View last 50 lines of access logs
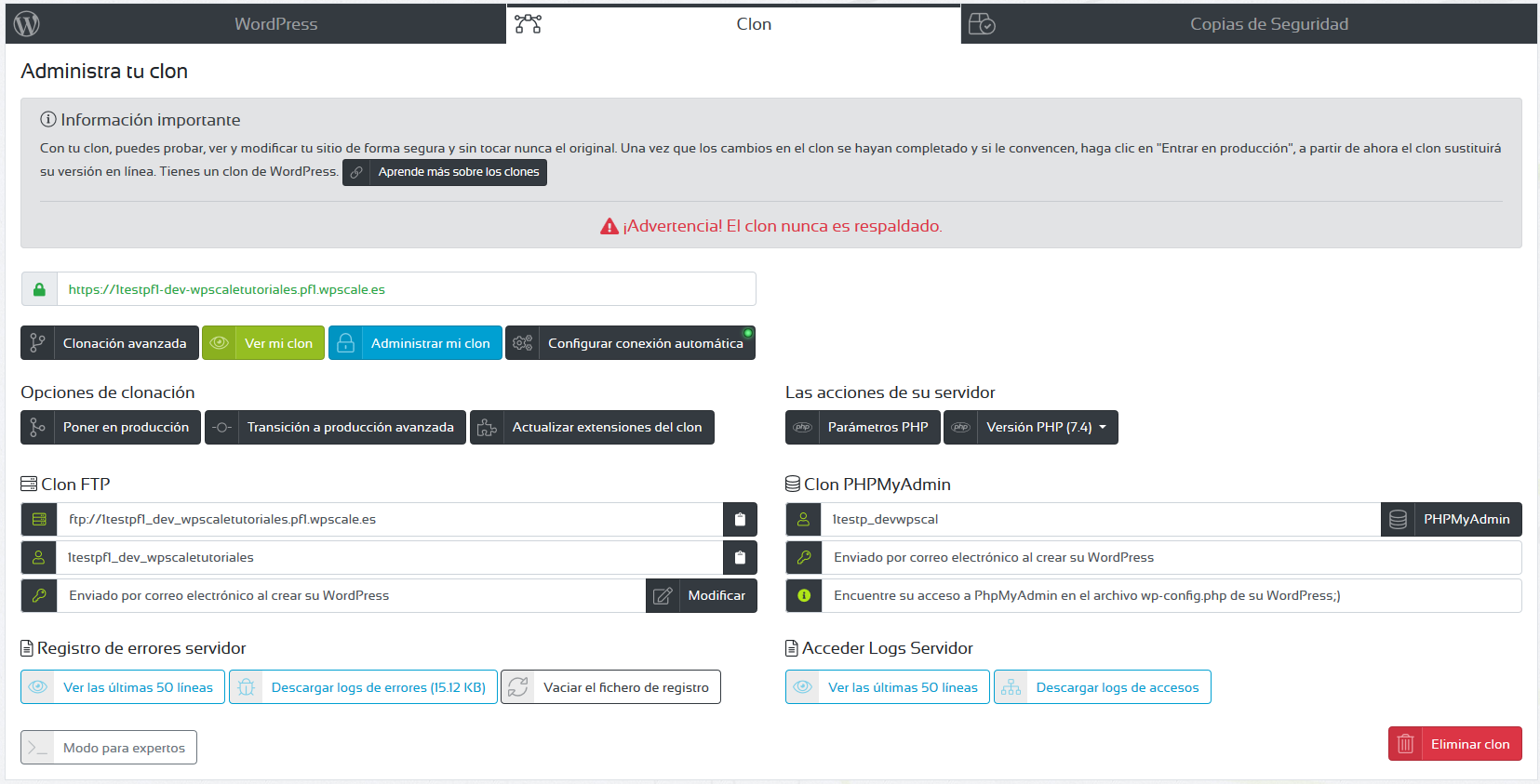Screen dimensions: 1540x784 [x=888, y=687]
